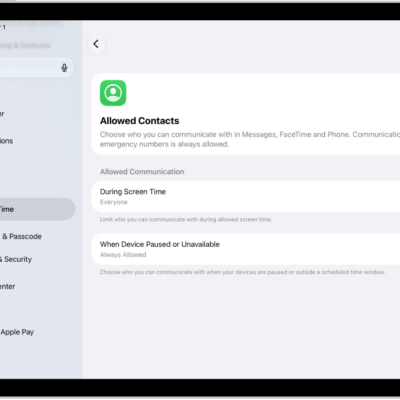Open During Screen Time setting
The width and height of the screenshot is (400, 400).
[x=246, y=197]
